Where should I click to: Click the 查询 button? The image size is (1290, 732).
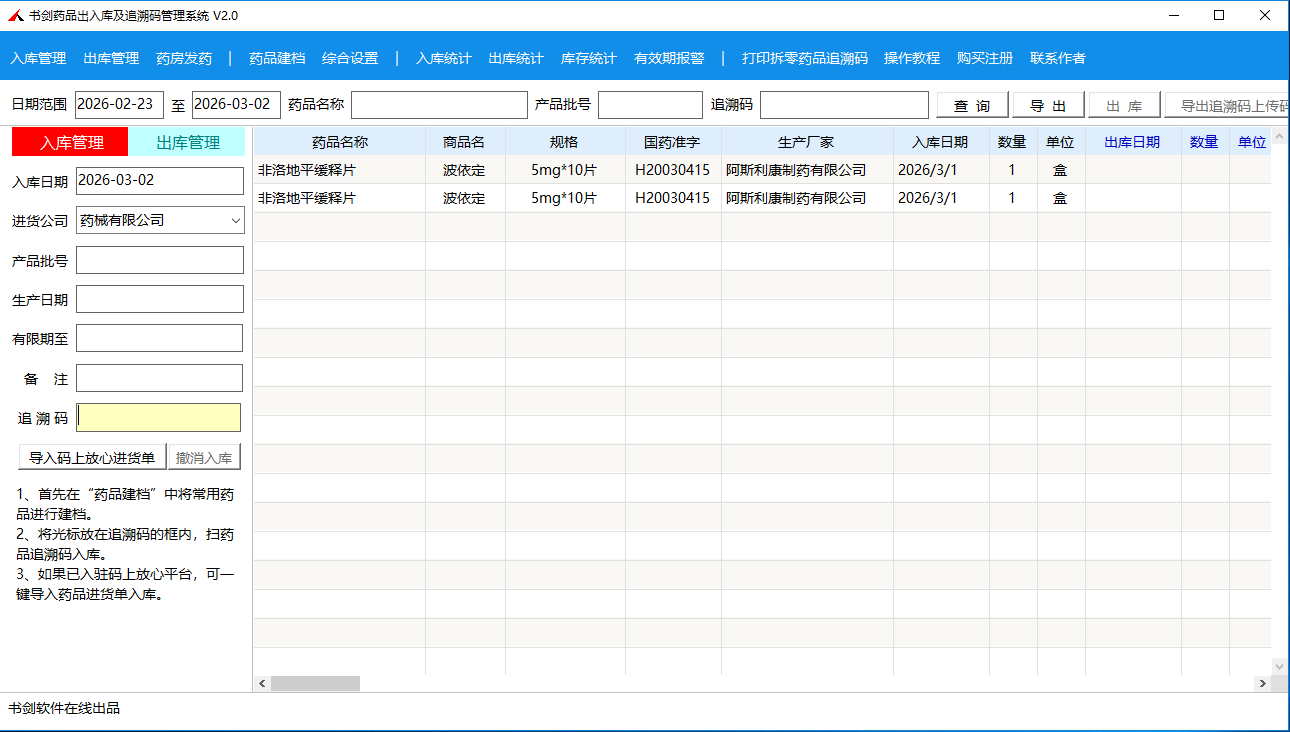[972, 105]
